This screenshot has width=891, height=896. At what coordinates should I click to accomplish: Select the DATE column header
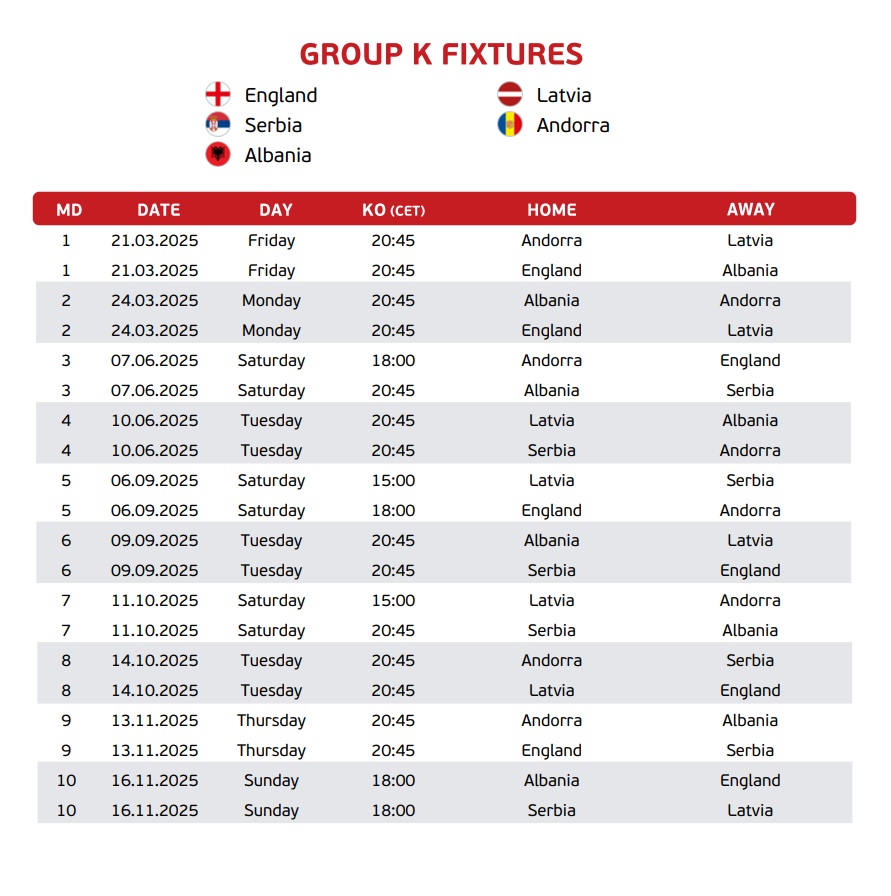pyautogui.click(x=159, y=210)
